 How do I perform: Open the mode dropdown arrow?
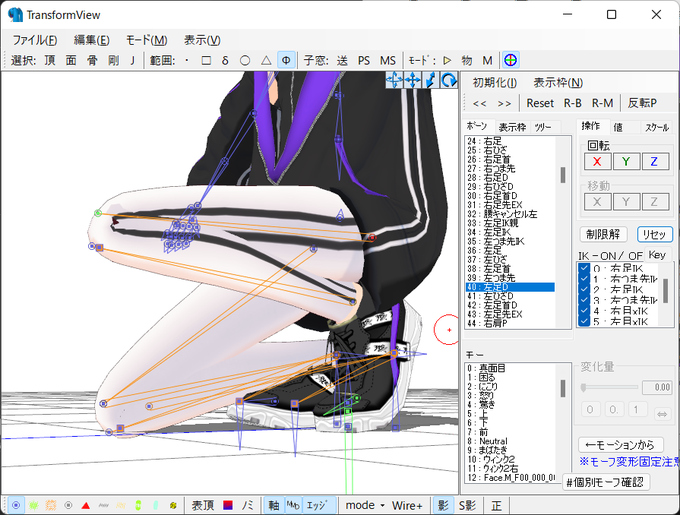[x=382, y=505]
